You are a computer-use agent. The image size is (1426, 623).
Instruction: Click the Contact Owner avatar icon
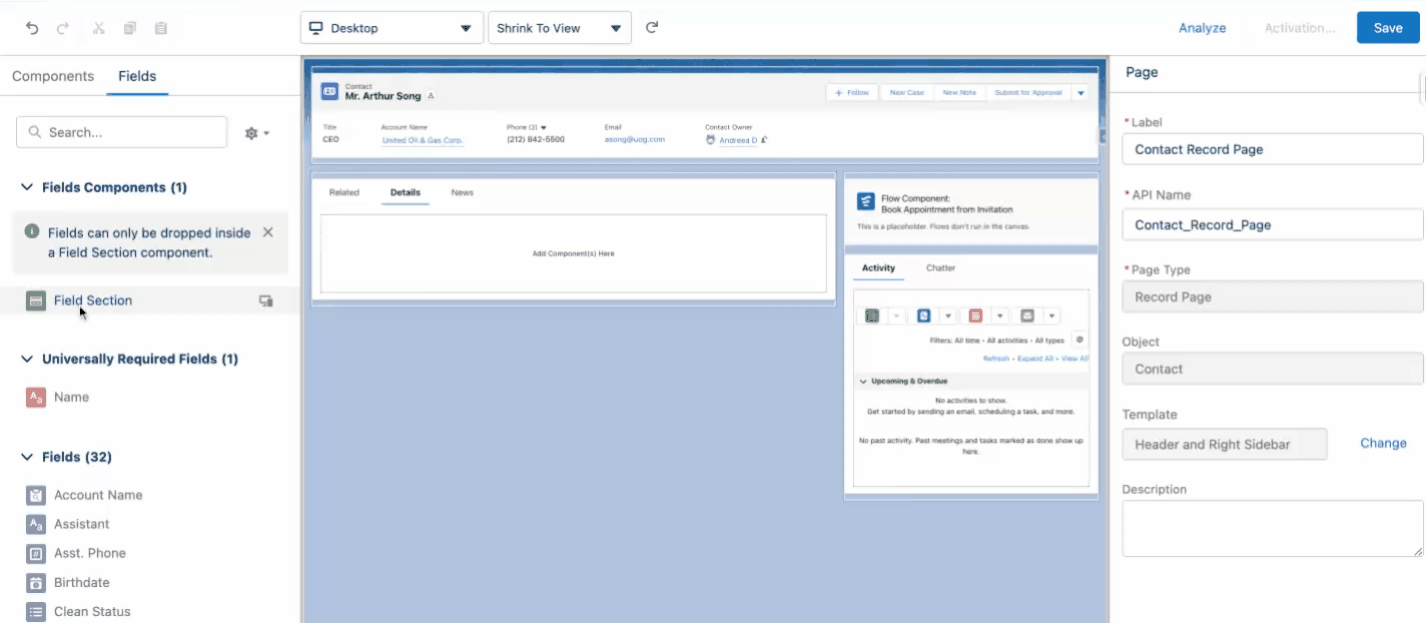(x=711, y=140)
